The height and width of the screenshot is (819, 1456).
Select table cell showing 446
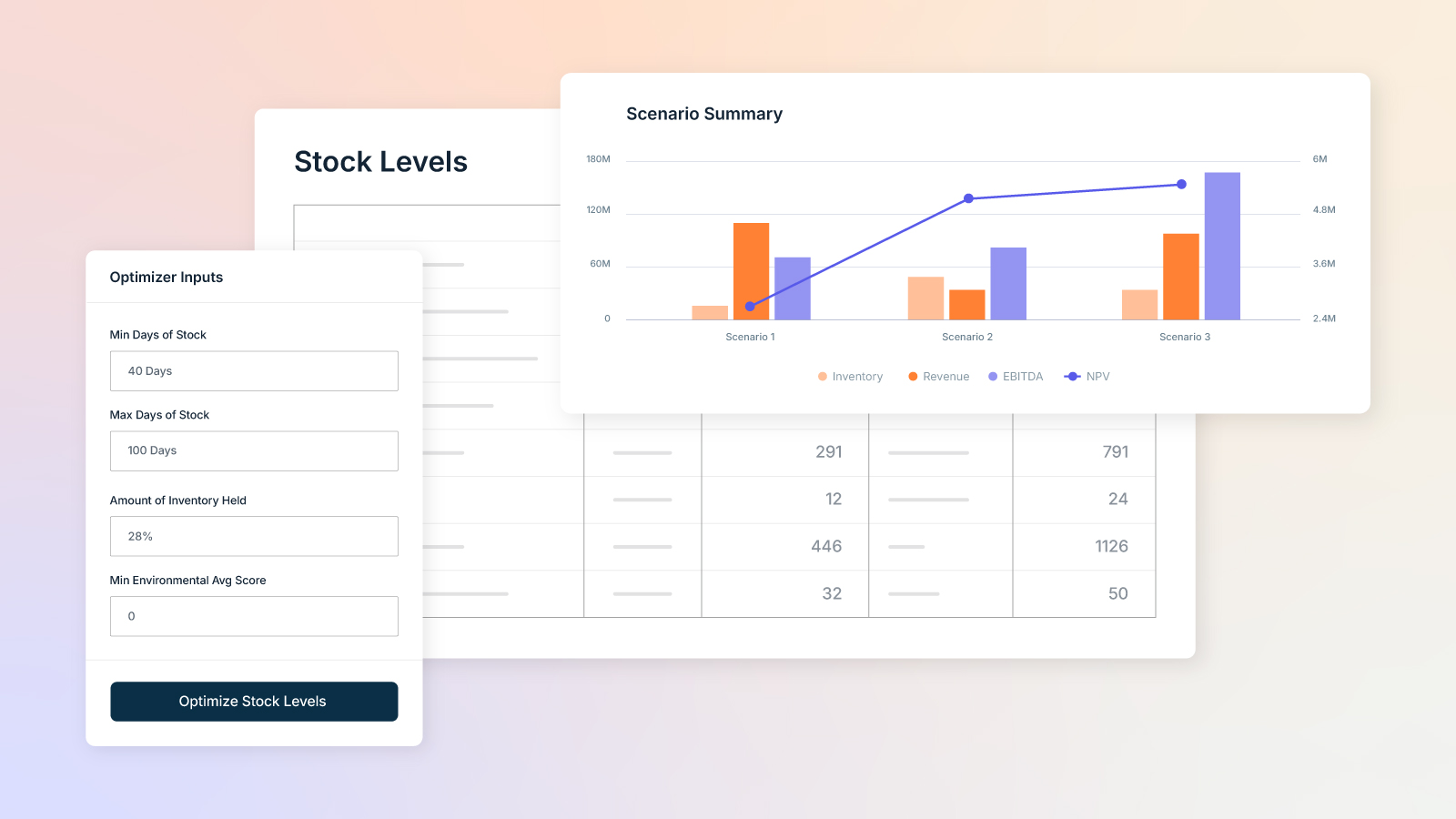[785, 547]
